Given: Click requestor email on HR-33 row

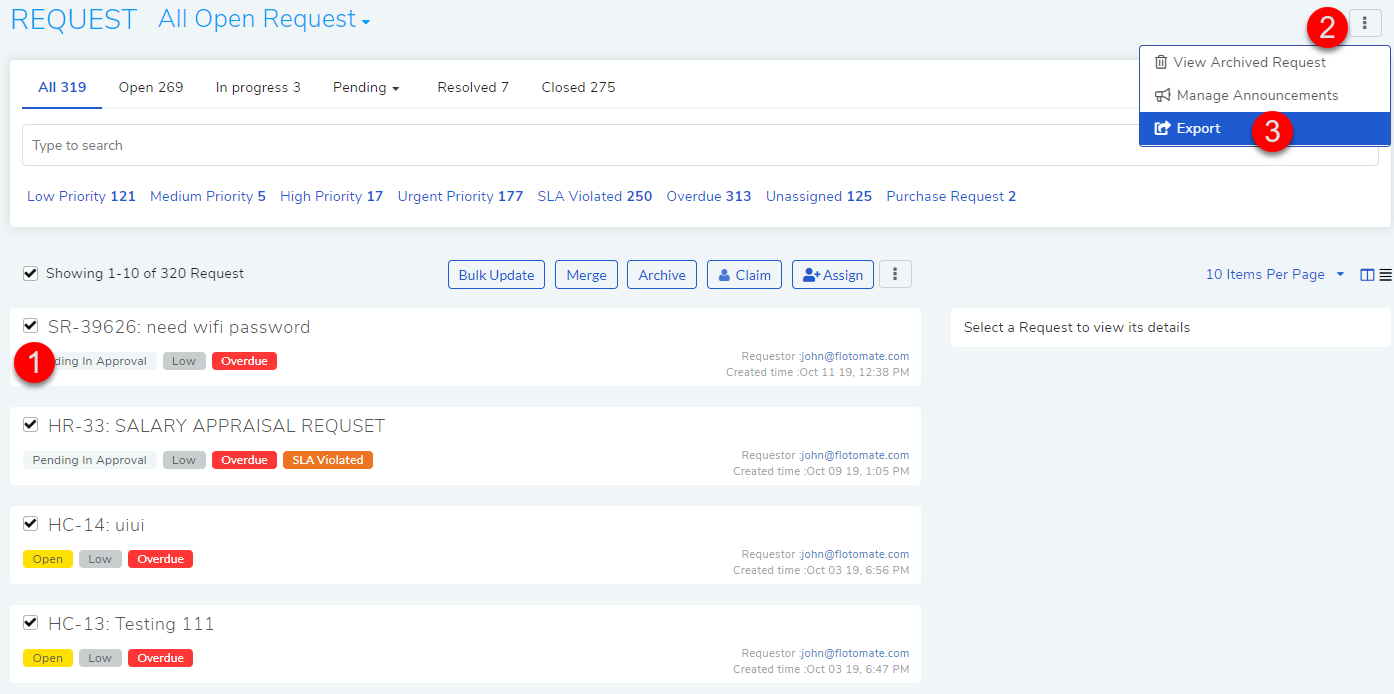Looking at the screenshot, I should [x=855, y=455].
